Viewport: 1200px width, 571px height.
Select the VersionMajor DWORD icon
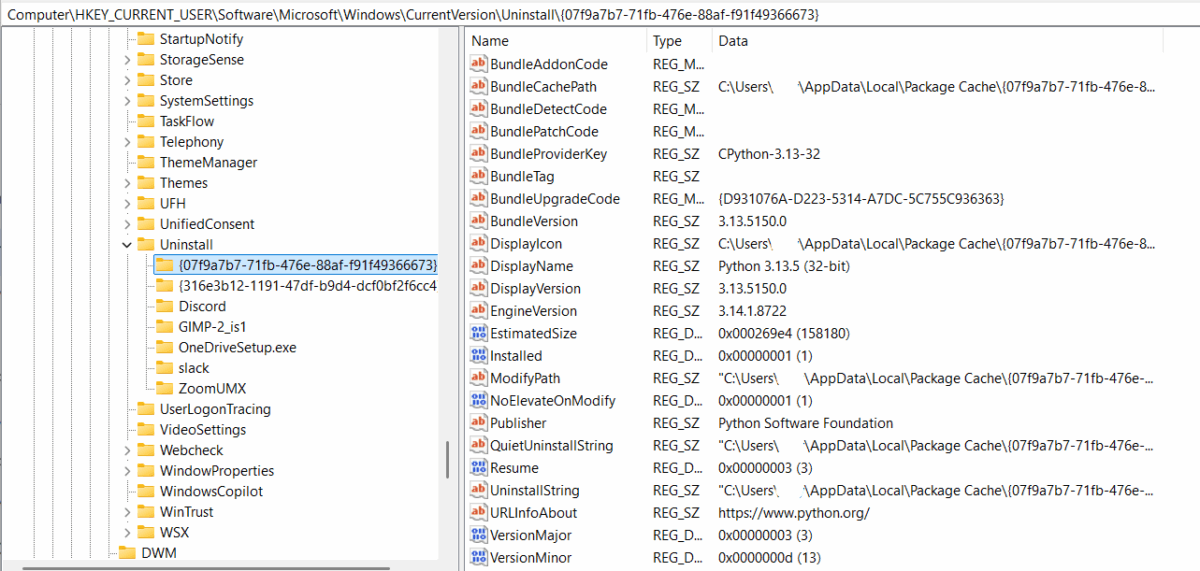tap(478, 535)
